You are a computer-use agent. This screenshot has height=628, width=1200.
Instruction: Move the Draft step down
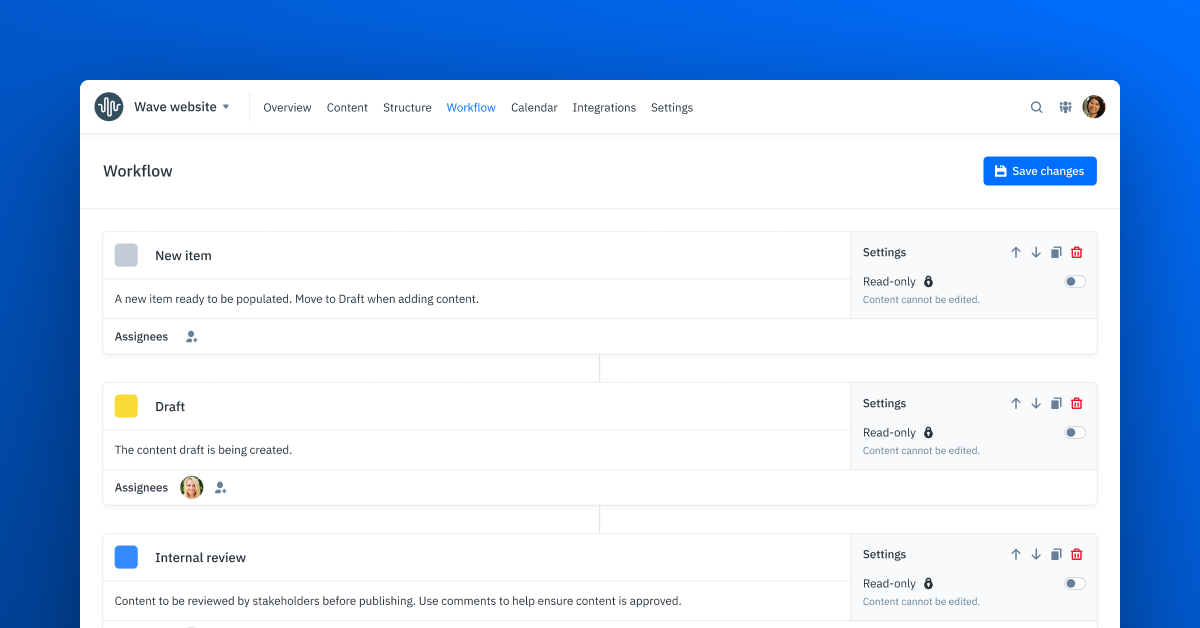[x=1036, y=403]
